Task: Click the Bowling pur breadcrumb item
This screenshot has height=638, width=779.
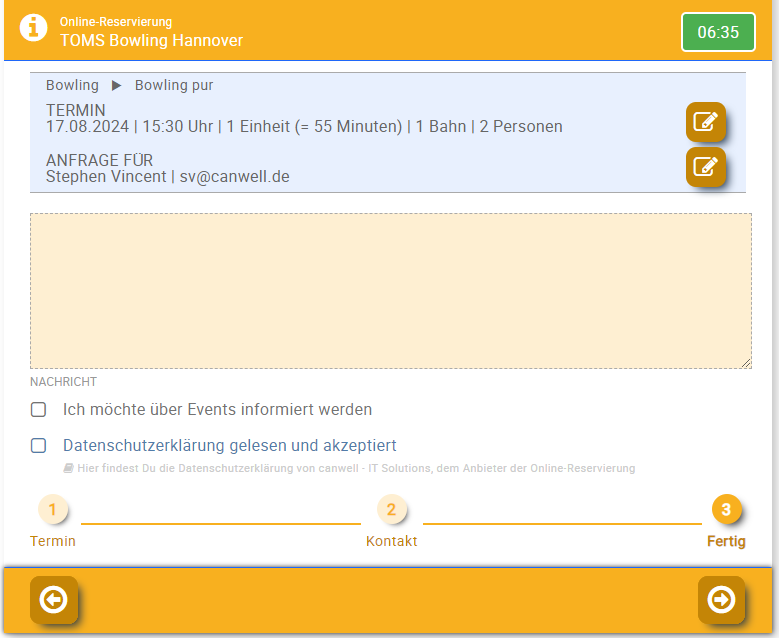Action: [x=174, y=86]
